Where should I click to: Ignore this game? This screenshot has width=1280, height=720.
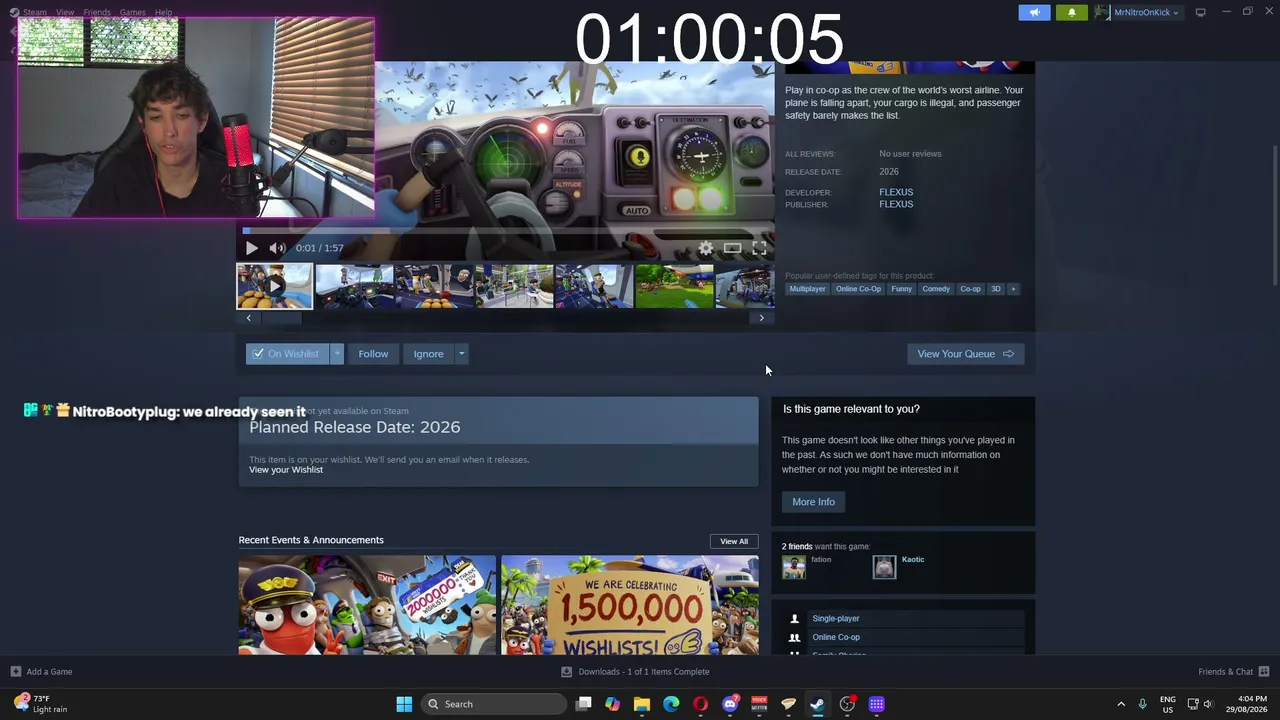428,354
